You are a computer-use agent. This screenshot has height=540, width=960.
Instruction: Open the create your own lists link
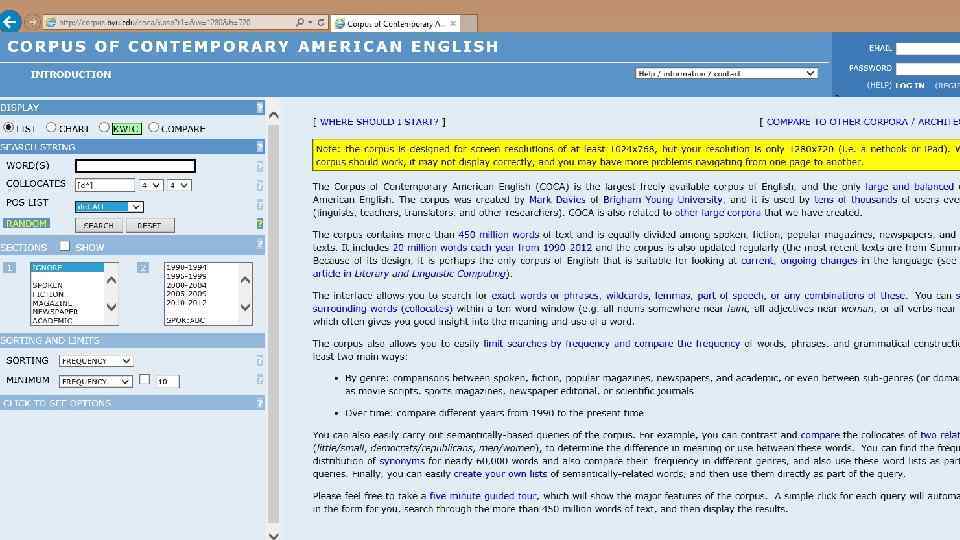500,474
